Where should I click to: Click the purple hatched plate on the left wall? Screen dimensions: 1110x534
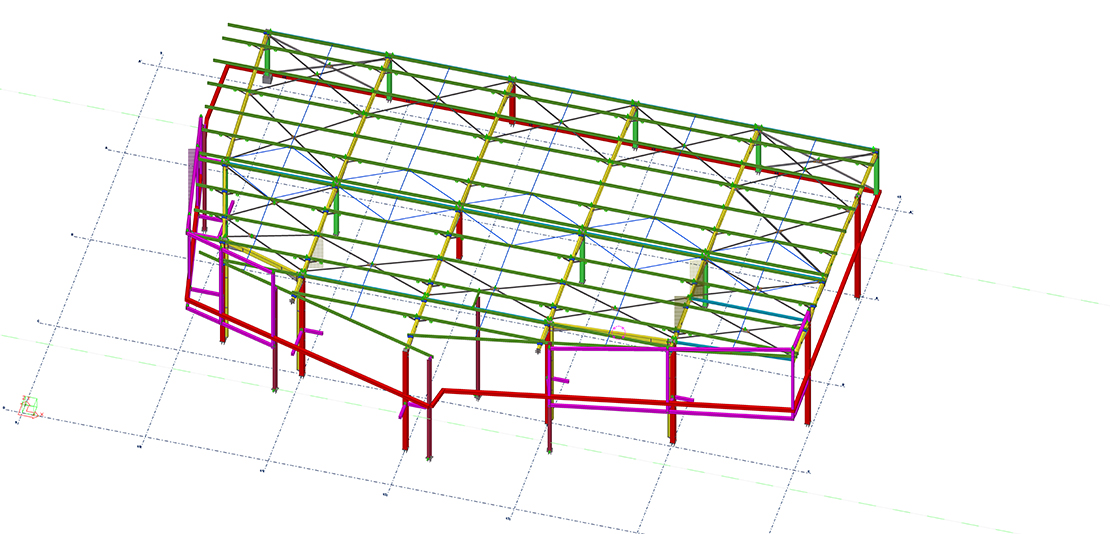(x=194, y=170)
